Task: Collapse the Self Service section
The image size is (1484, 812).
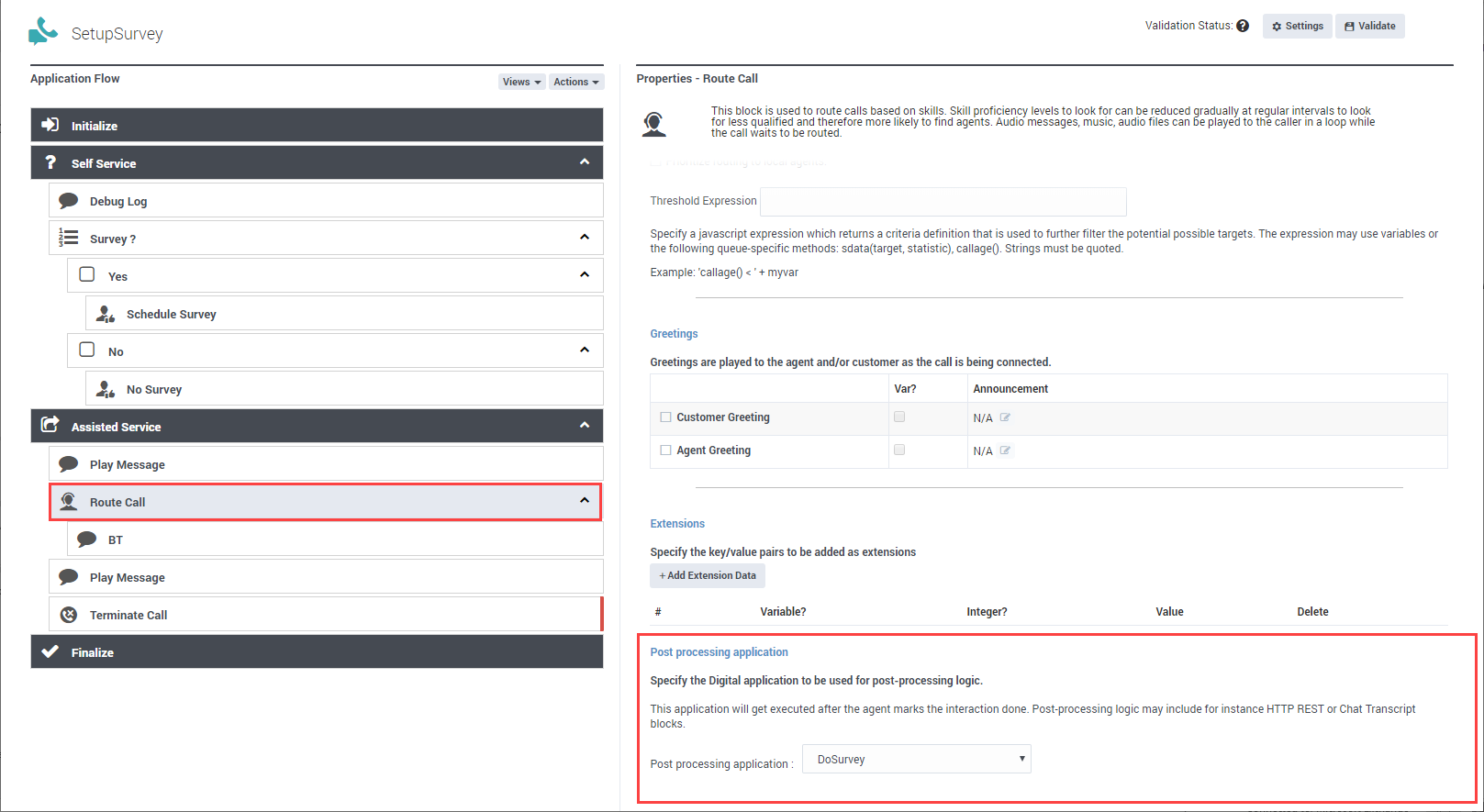Action: (584, 162)
